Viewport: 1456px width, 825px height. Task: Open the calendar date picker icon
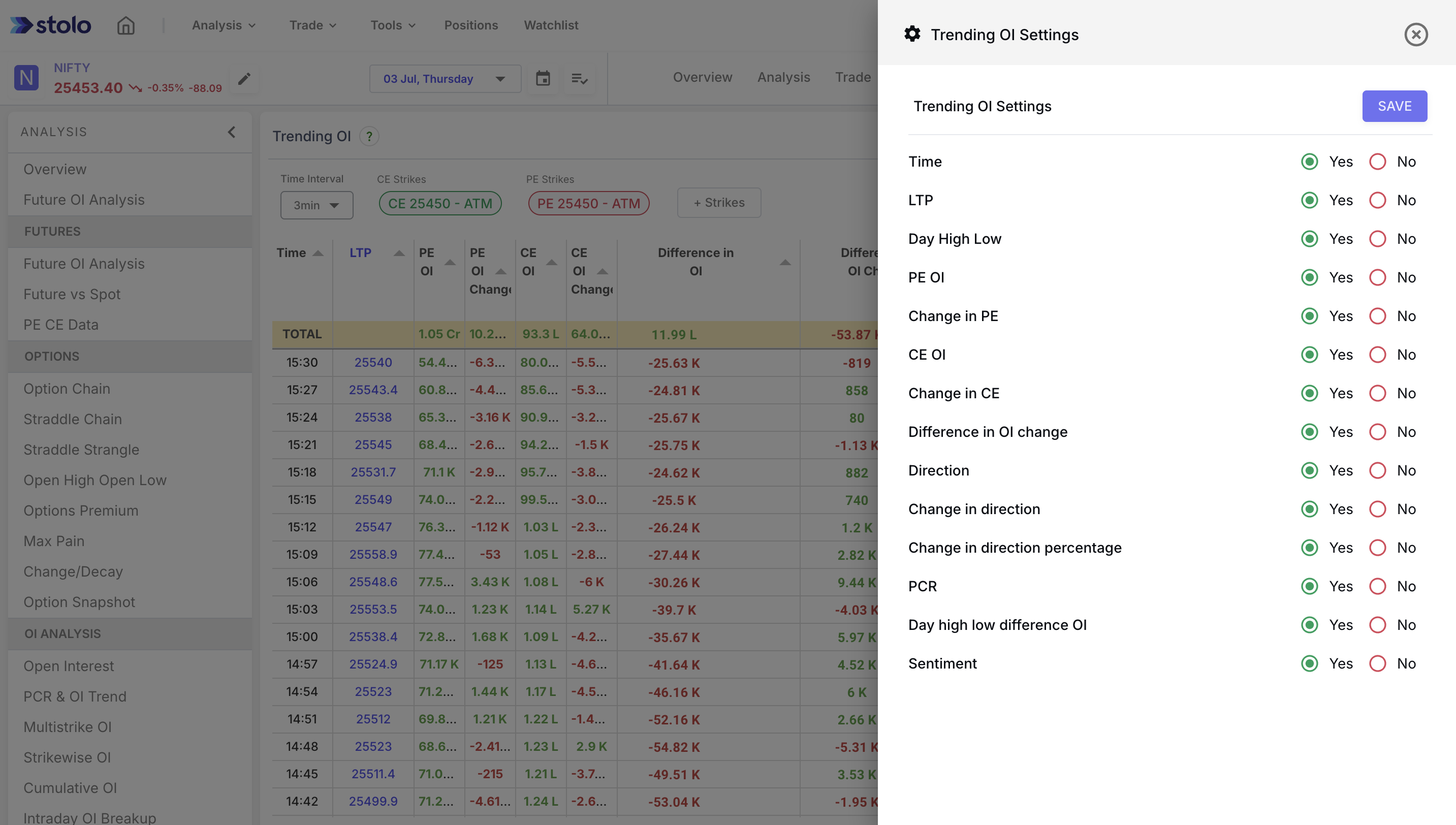coord(543,78)
